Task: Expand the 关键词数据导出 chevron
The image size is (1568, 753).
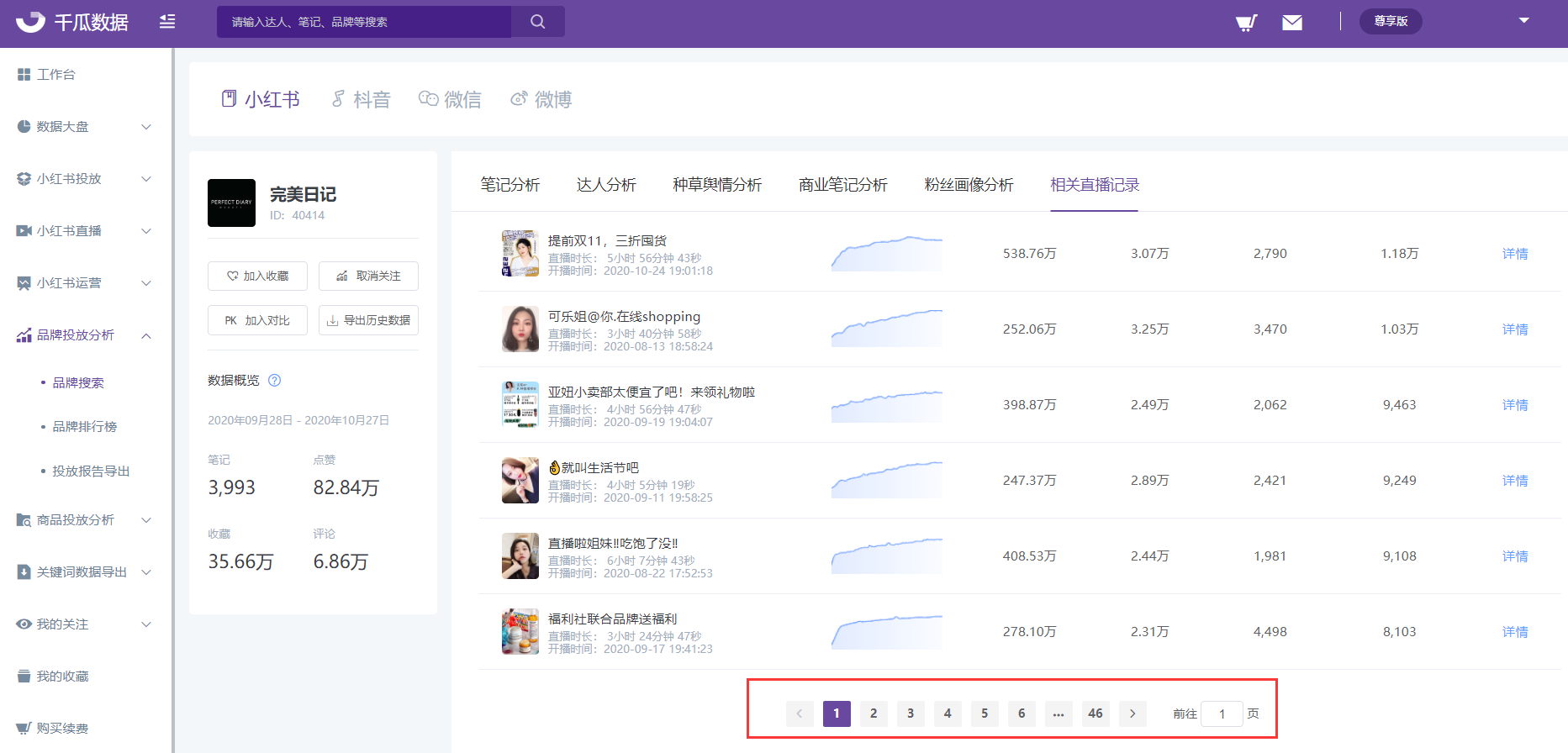Action: pos(146,572)
